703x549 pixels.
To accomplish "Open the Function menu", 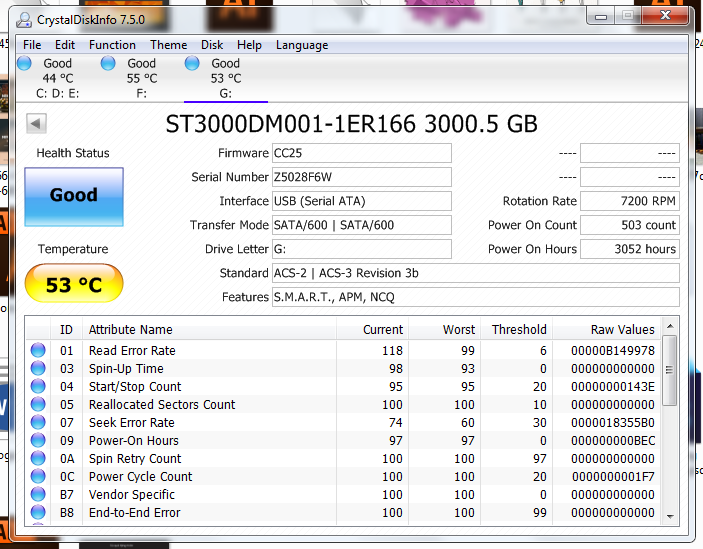I will [x=112, y=45].
